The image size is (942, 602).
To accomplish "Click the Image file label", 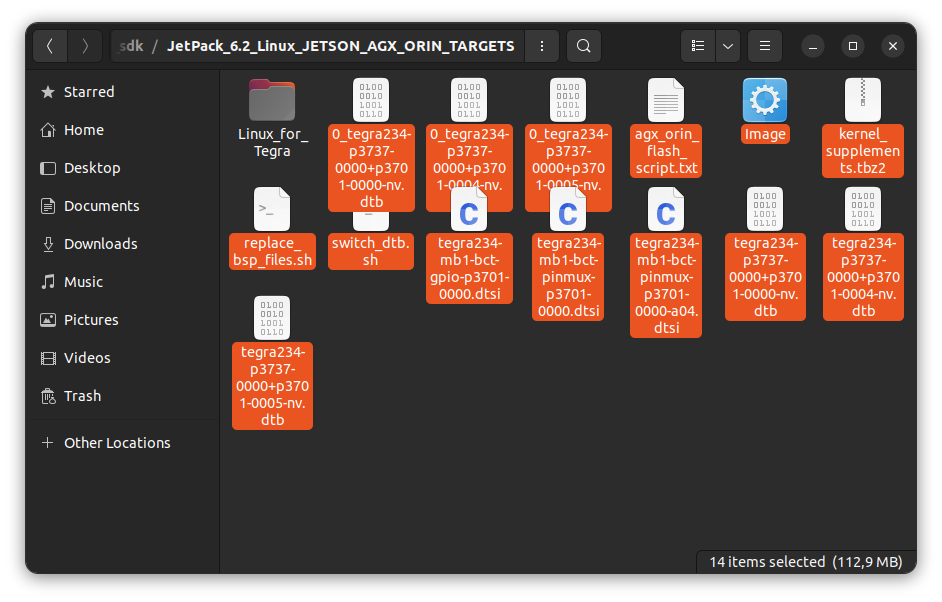I will [x=765, y=134].
